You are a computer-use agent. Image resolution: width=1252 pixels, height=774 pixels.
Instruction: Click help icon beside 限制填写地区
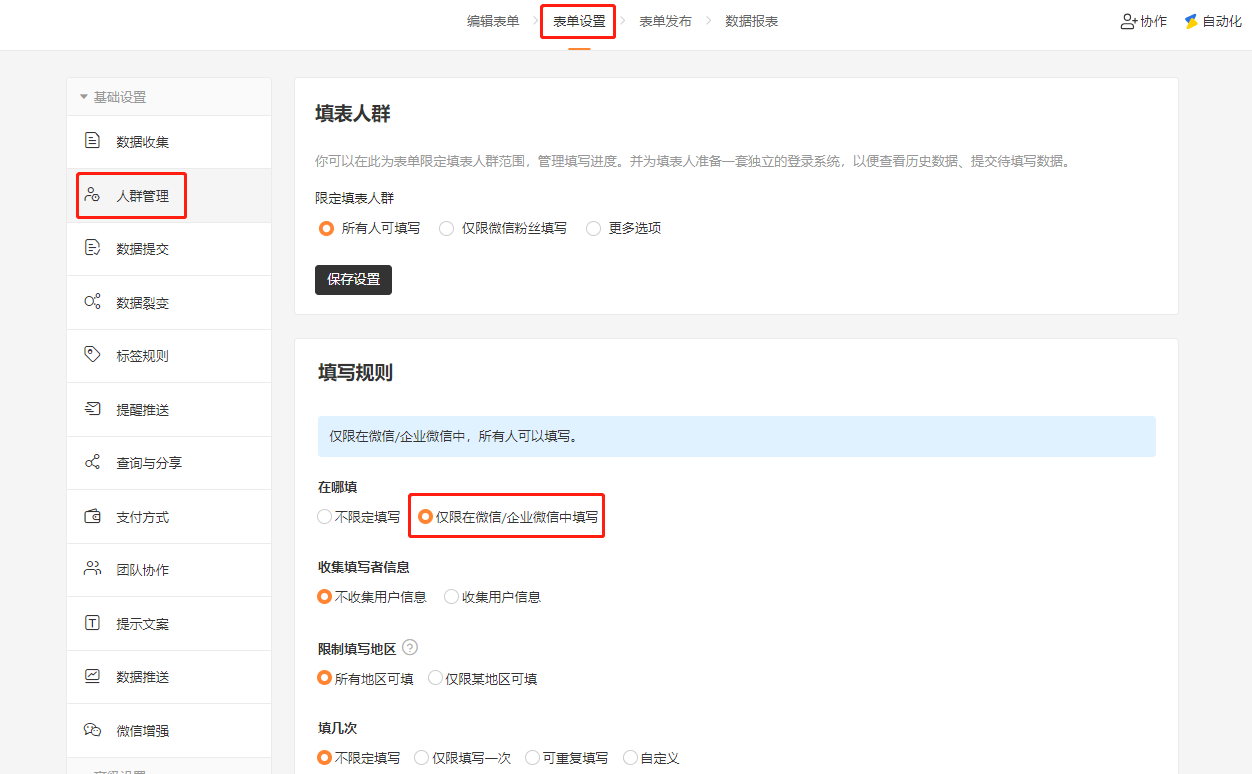[410, 648]
